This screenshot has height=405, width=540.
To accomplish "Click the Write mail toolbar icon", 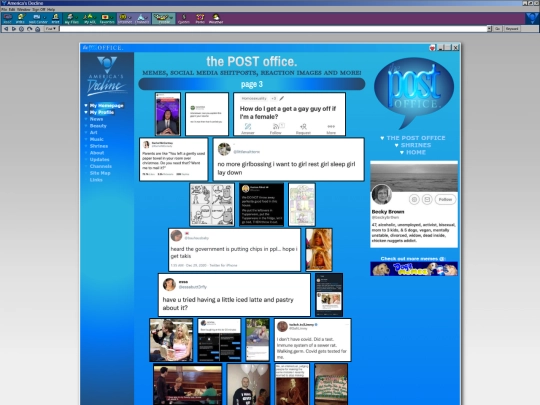I will coord(20,19).
